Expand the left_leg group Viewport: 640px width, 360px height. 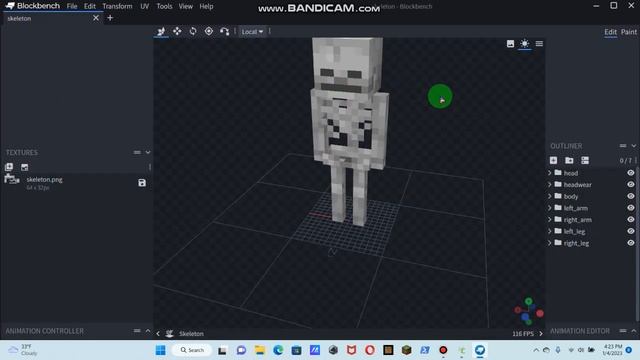tap(550, 231)
